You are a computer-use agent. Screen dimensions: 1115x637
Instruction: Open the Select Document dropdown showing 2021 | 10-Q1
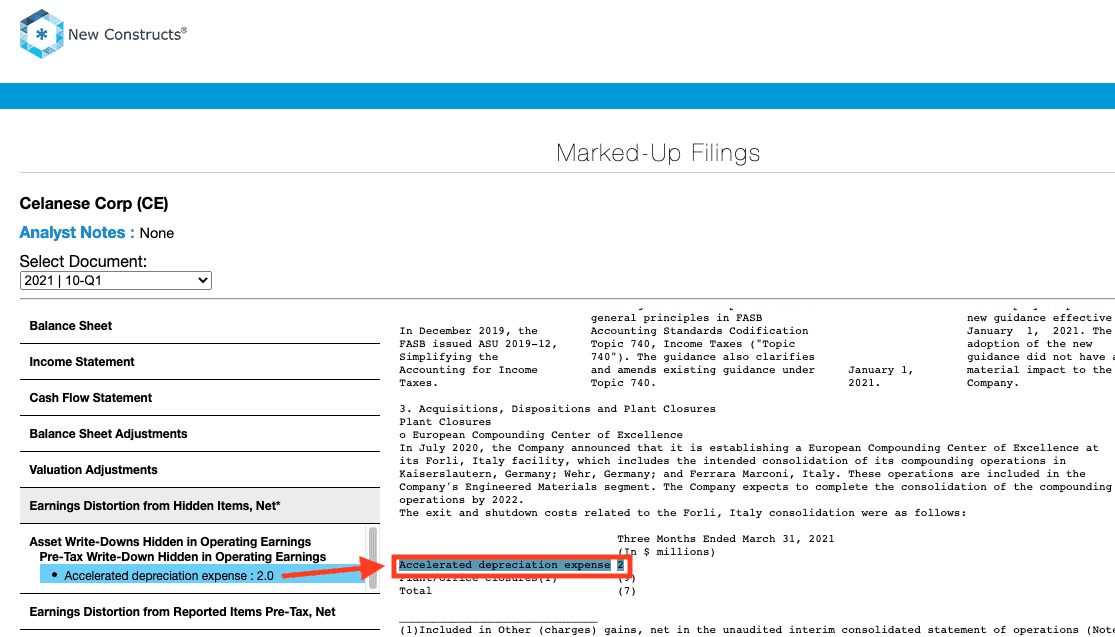click(115, 280)
